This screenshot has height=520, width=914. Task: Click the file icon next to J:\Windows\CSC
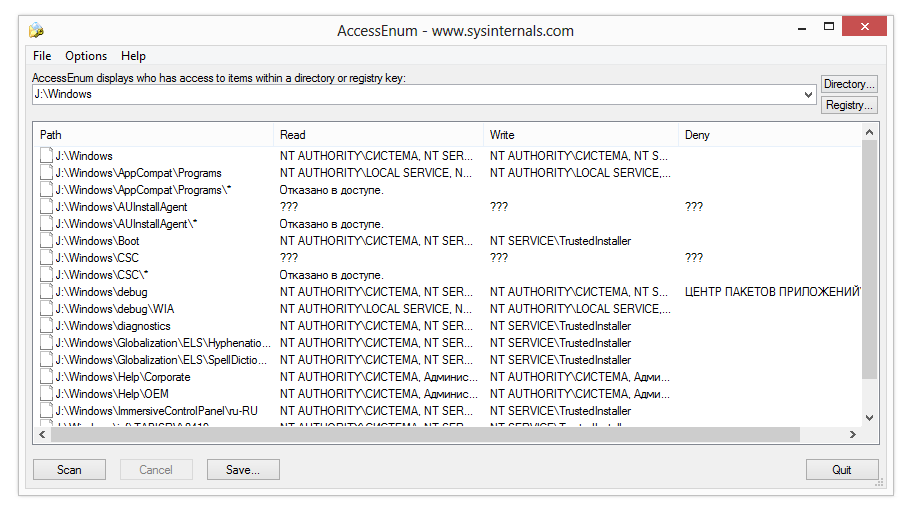[x=46, y=258]
